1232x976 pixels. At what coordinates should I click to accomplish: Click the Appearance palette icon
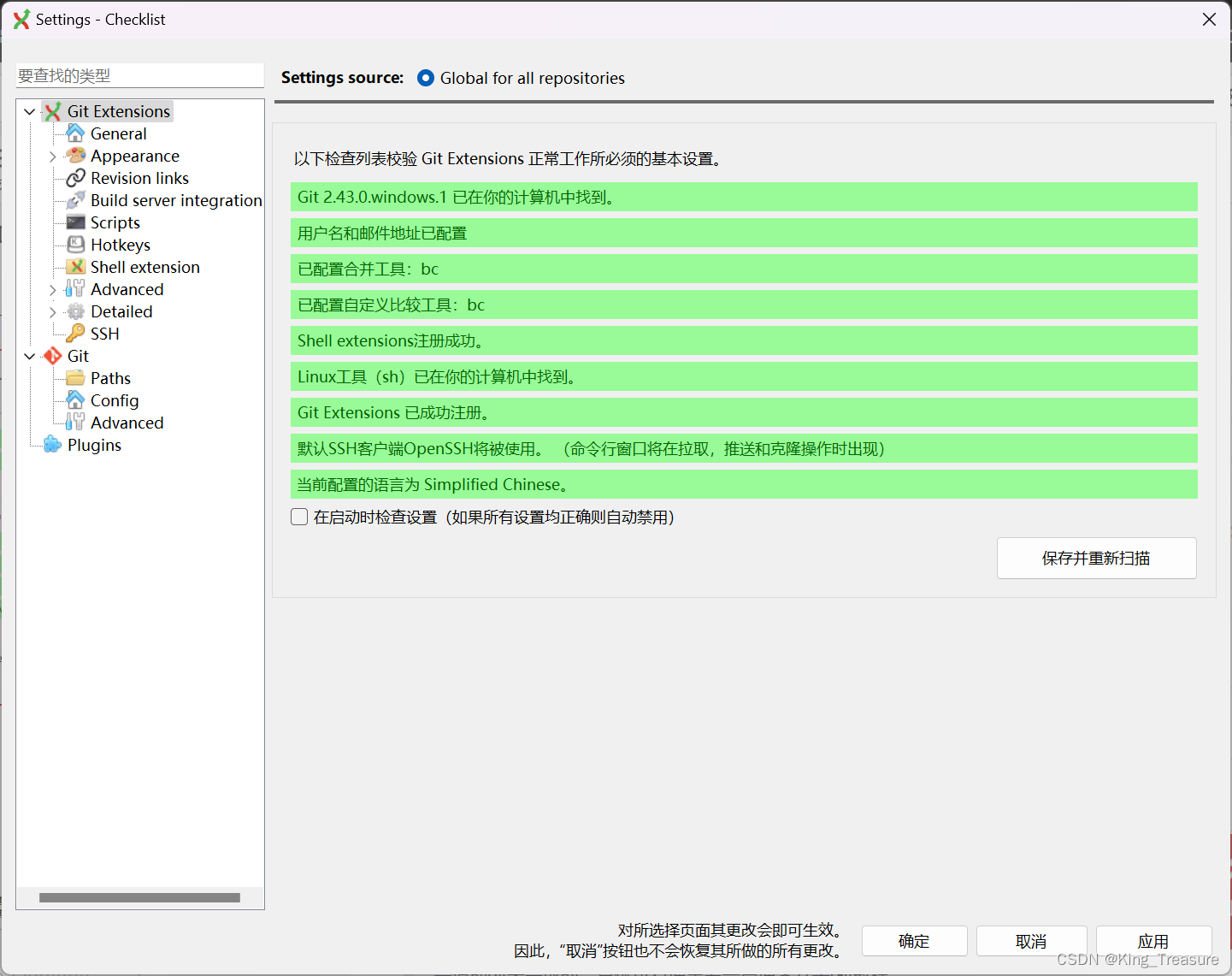[75, 156]
